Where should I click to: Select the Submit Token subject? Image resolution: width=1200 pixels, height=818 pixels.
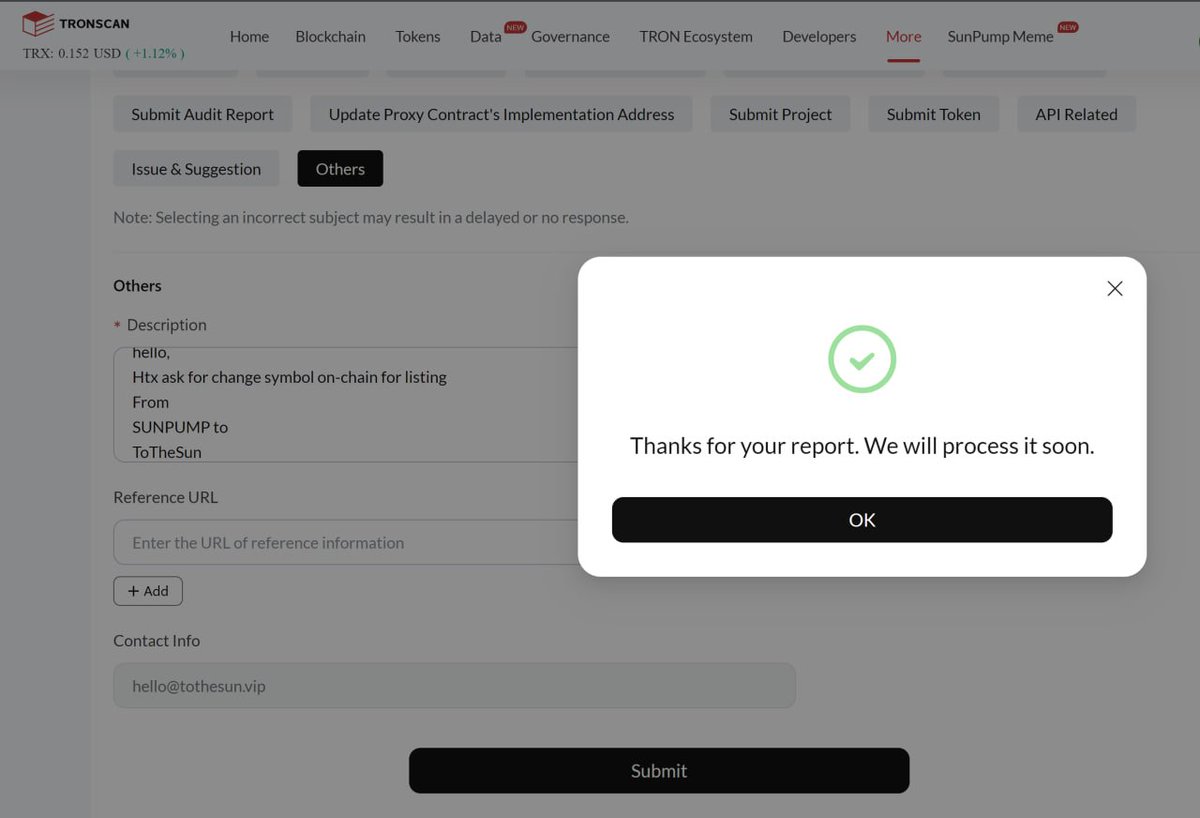pos(933,114)
